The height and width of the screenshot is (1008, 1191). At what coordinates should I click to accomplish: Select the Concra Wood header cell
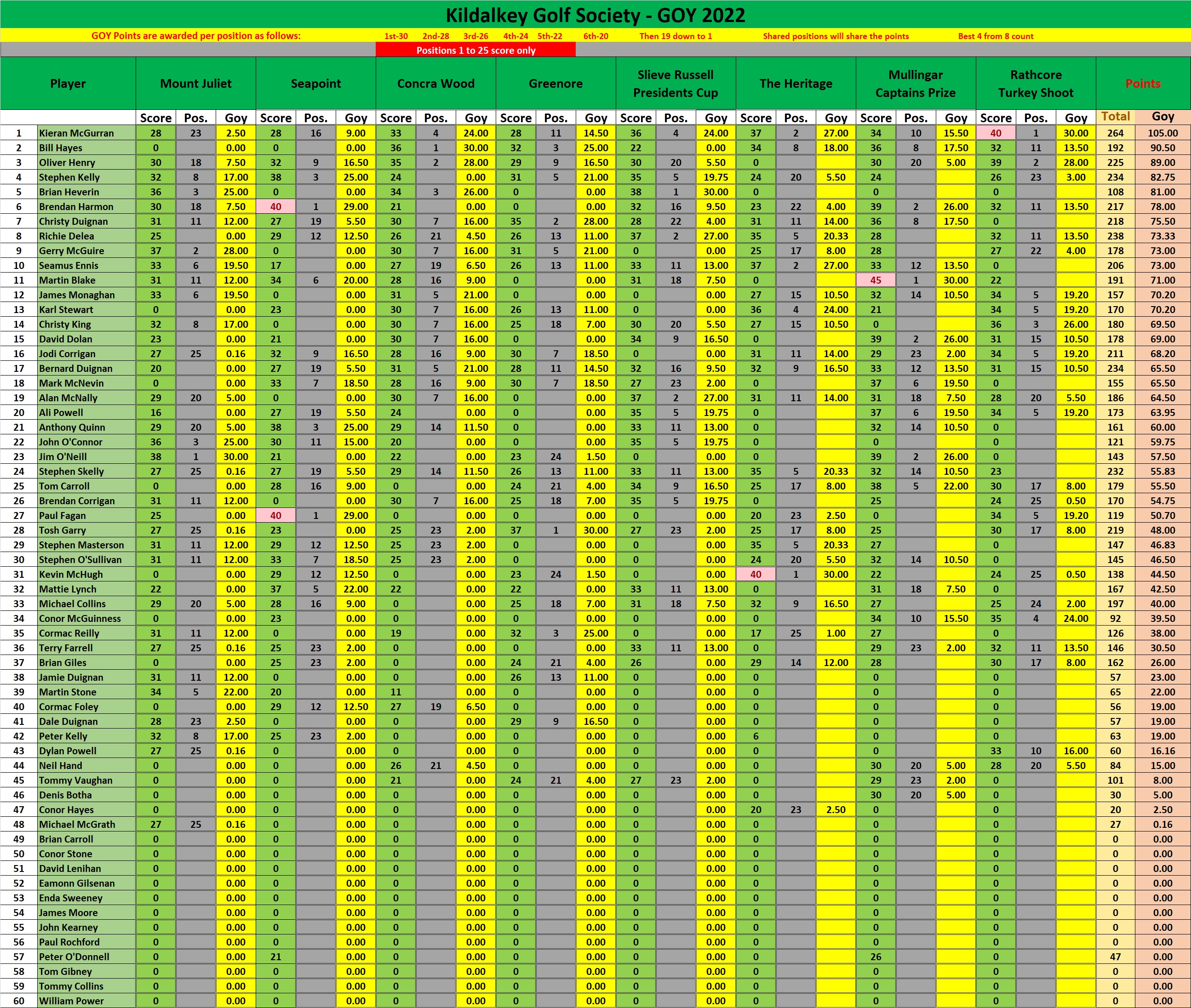click(x=435, y=84)
